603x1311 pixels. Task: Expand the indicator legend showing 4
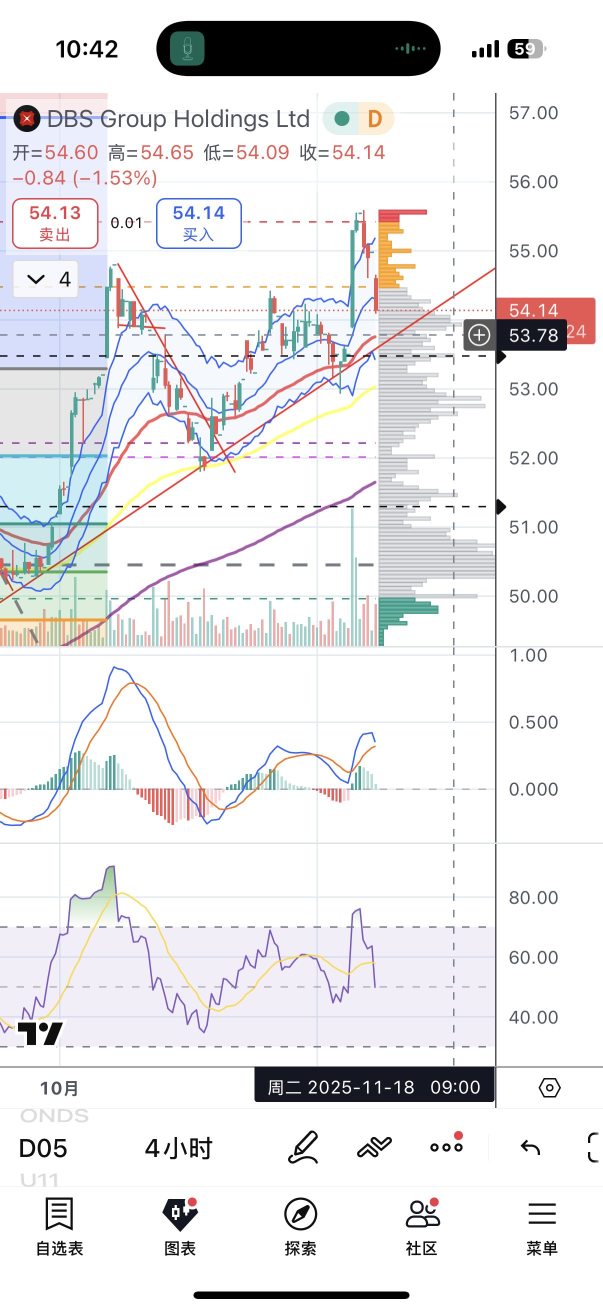(51, 279)
